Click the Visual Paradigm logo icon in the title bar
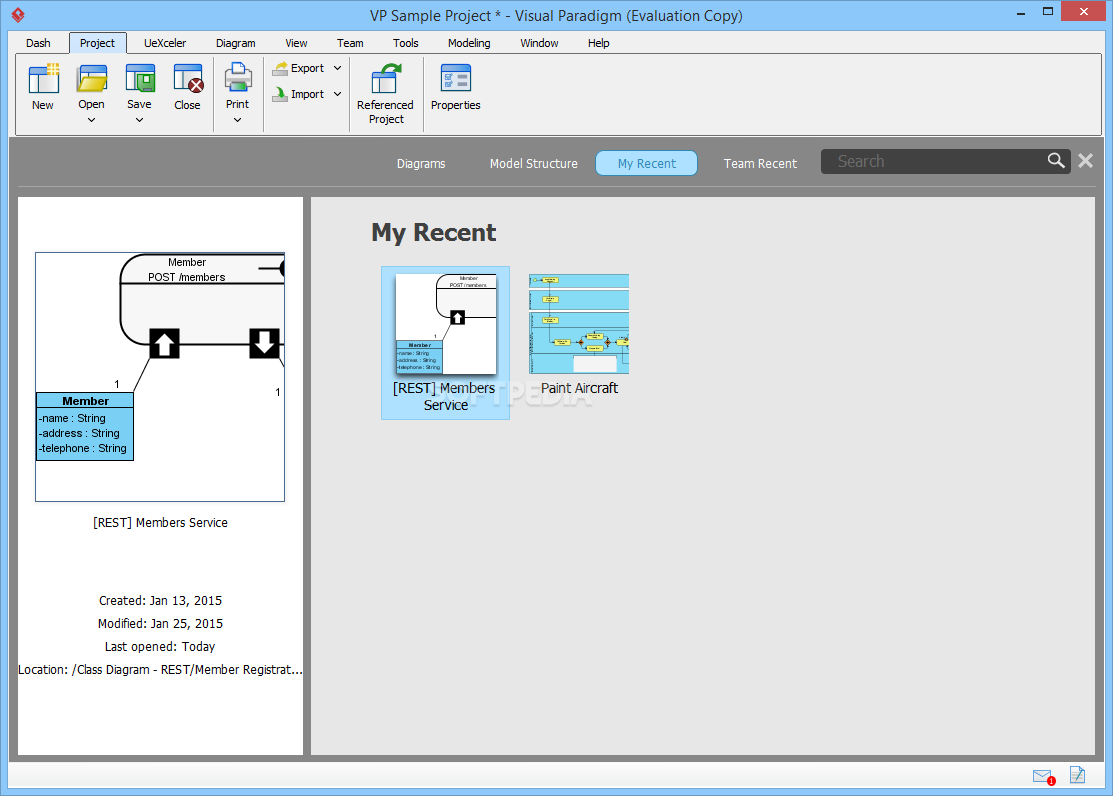Image resolution: width=1113 pixels, height=796 pixels. pos(18,14)
